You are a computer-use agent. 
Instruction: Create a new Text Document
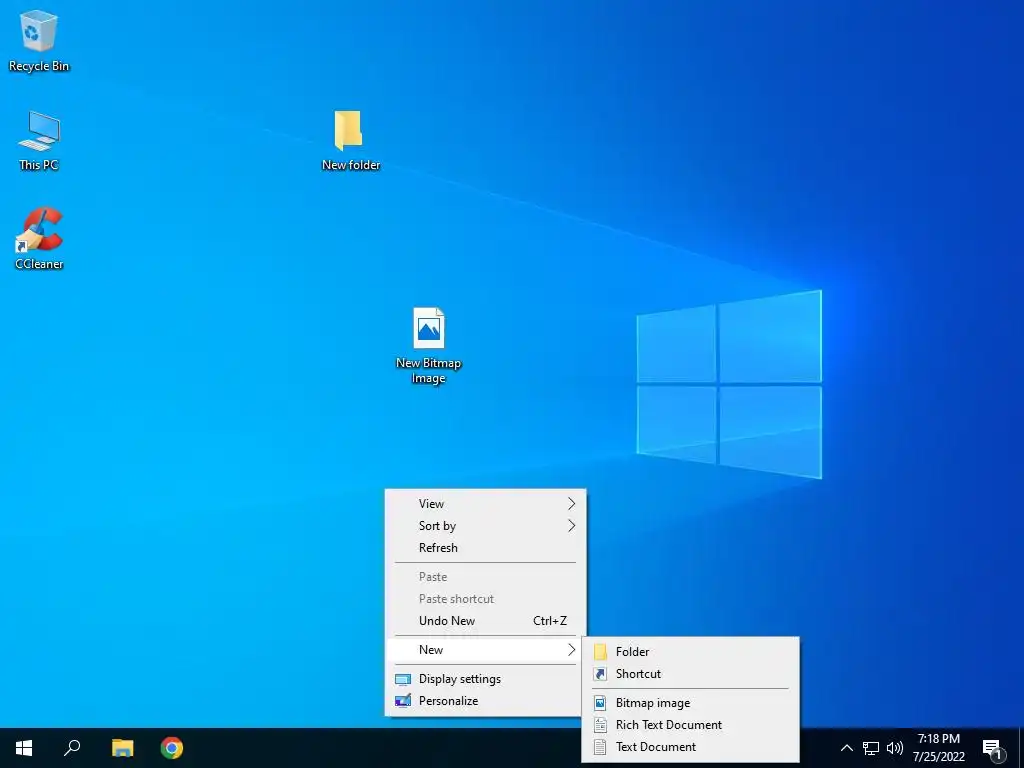point(690,747)
